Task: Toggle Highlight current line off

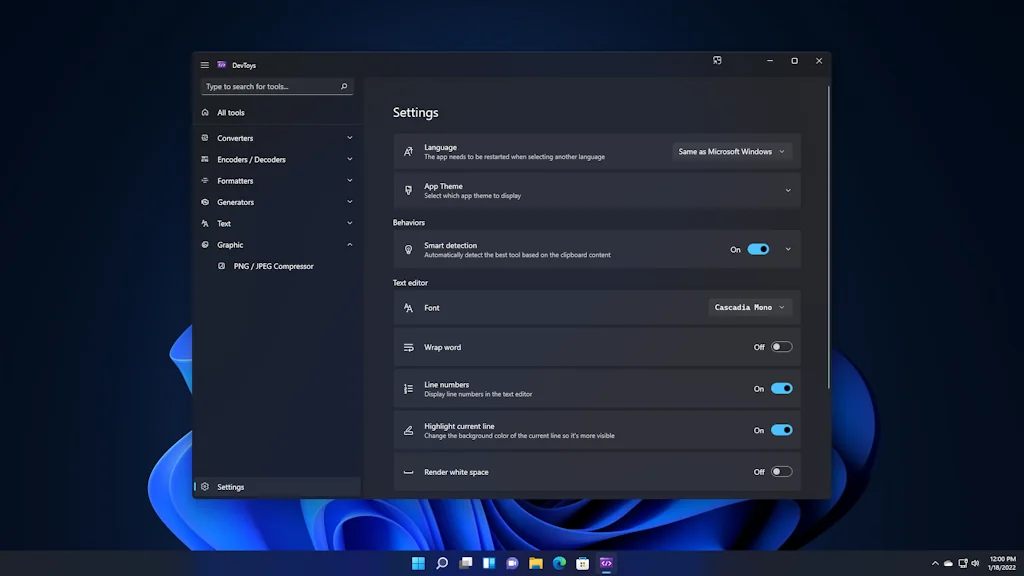Action: tap(781, 430)
